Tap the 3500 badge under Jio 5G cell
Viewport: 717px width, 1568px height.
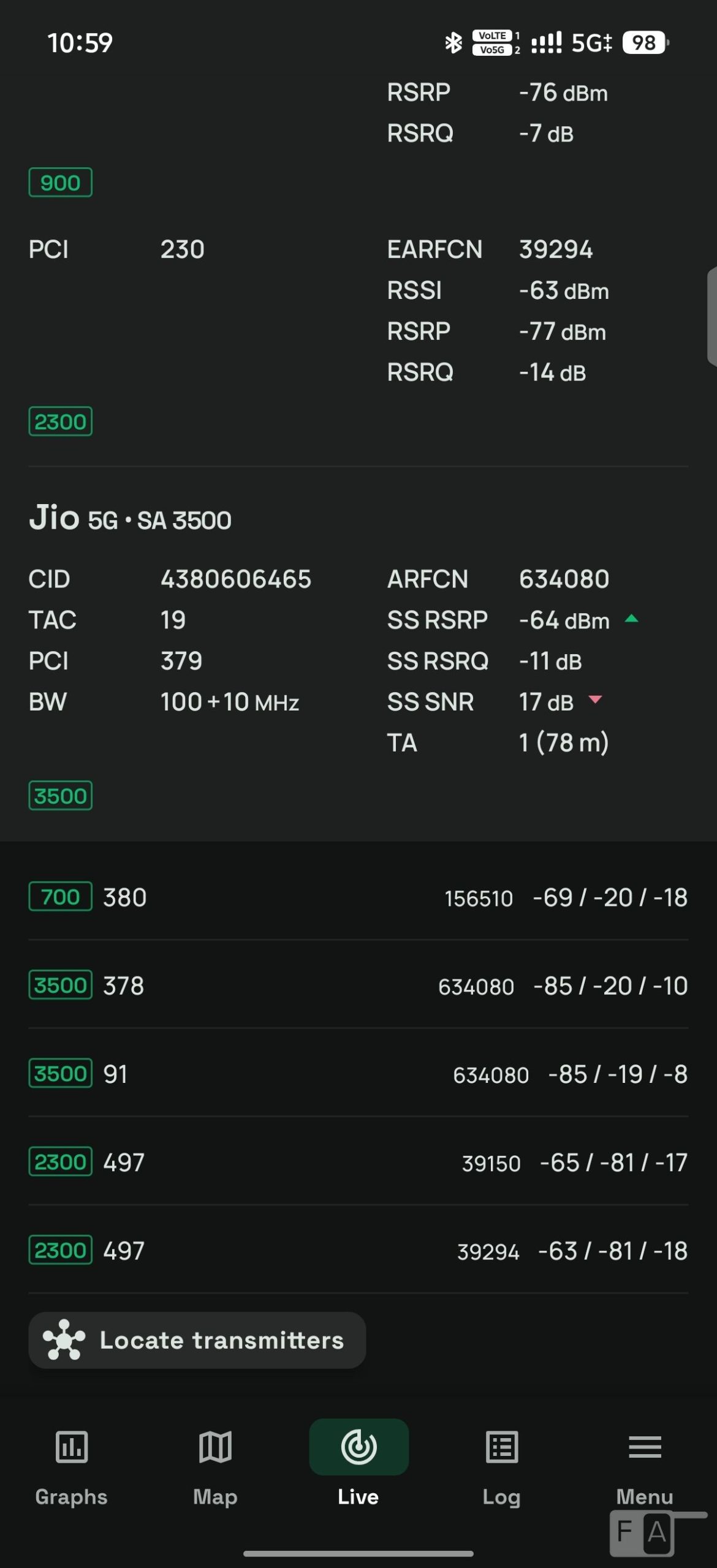point(60,796)
